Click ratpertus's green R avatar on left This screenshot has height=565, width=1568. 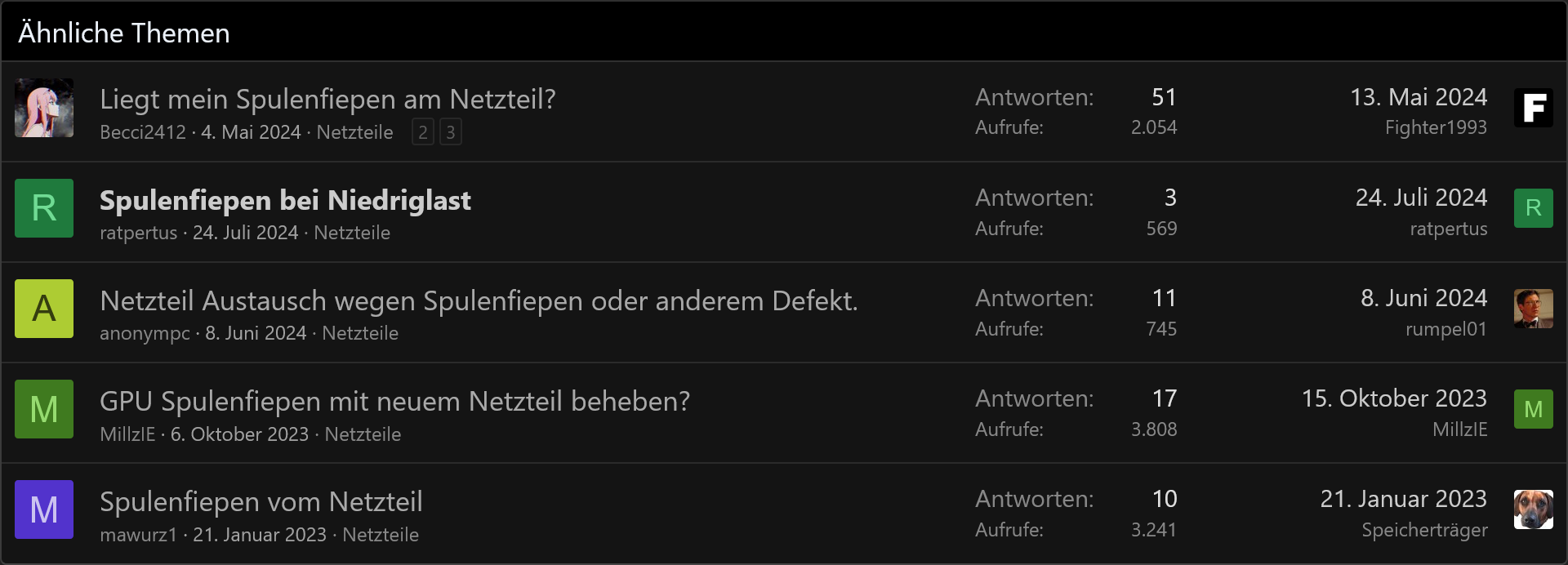(44, 208)
